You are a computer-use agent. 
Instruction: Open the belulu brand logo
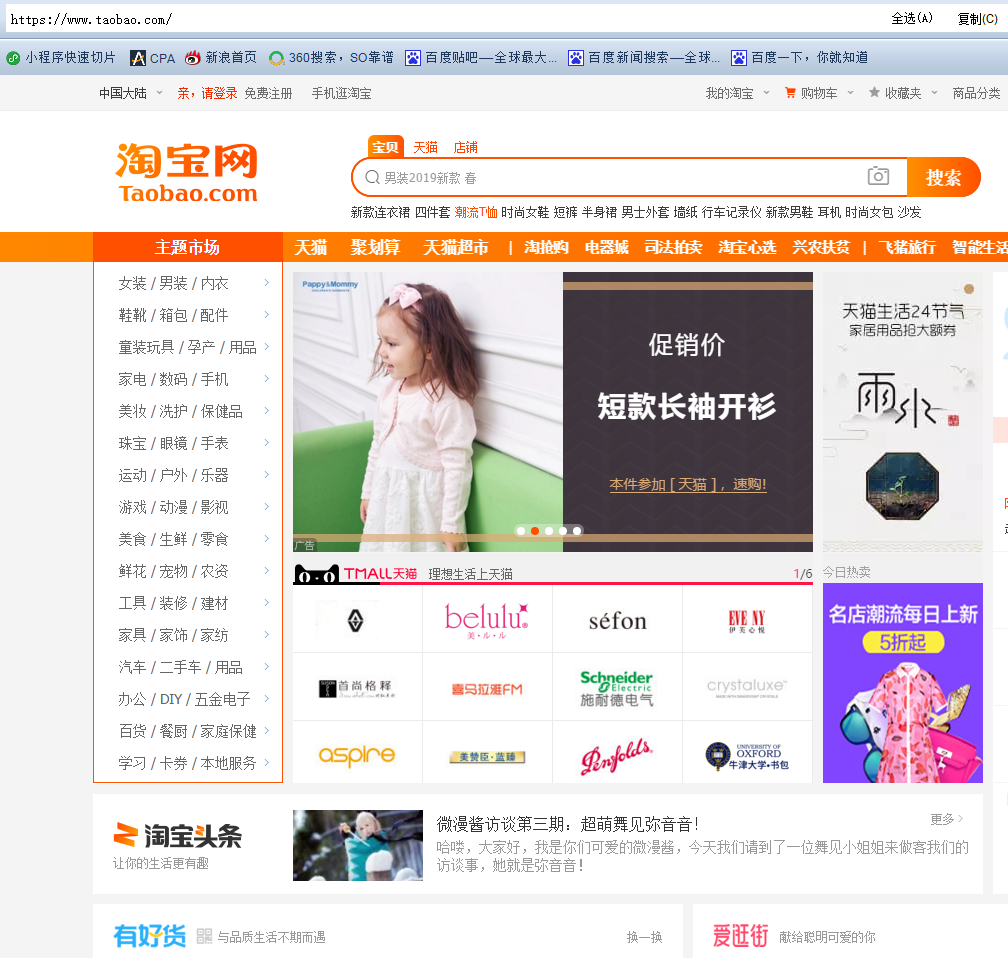coord(487,620)
